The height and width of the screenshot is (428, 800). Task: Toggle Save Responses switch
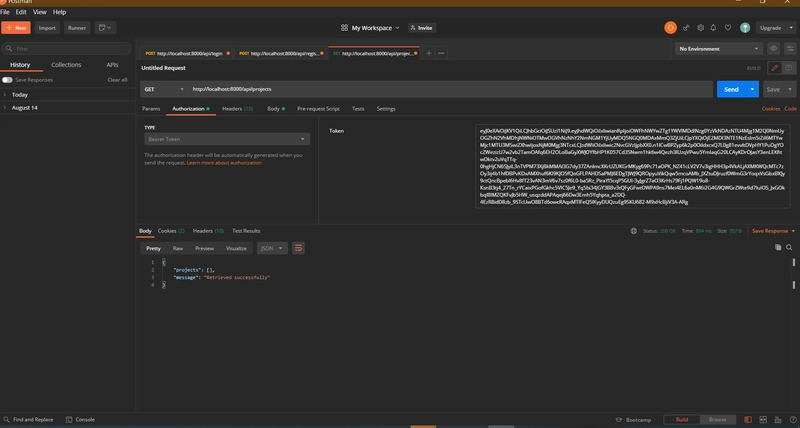(7, 80)
